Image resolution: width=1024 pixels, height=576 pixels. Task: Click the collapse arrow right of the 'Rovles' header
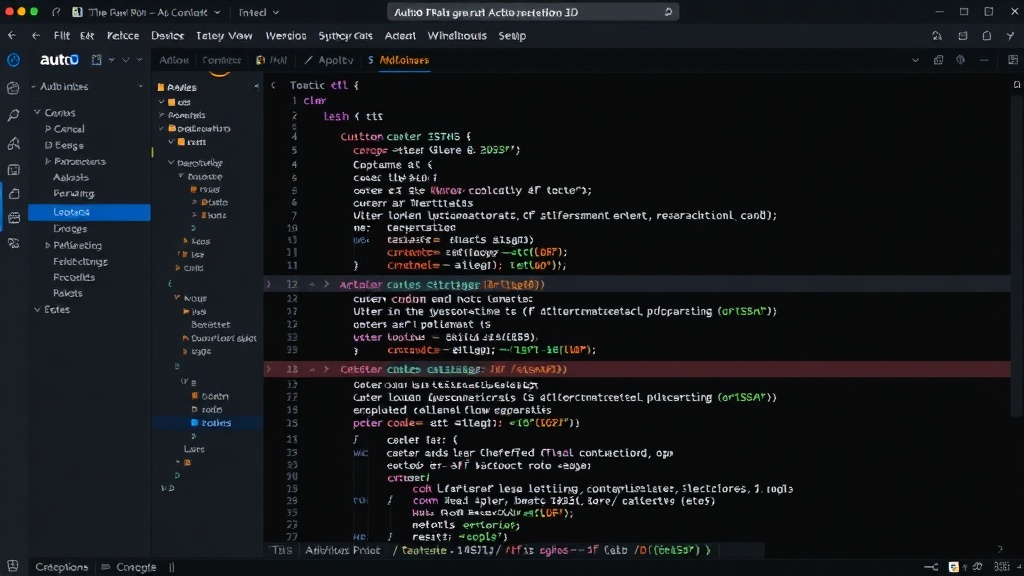click(256, 87)
